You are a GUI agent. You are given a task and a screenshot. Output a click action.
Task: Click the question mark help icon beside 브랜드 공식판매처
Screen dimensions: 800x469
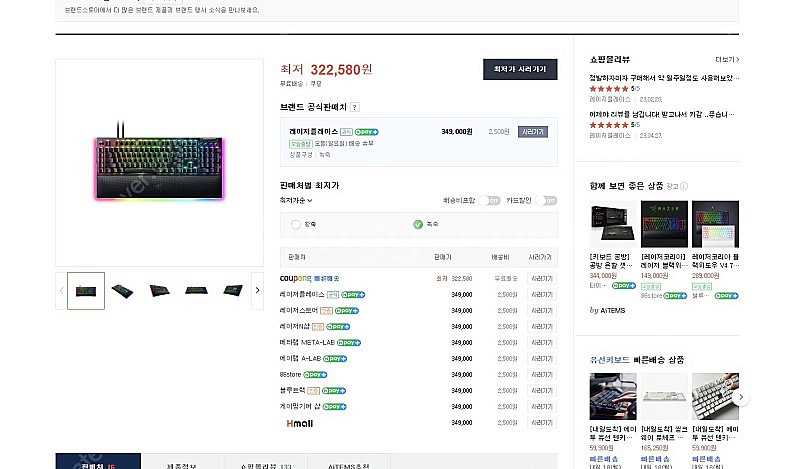(355, 107)
